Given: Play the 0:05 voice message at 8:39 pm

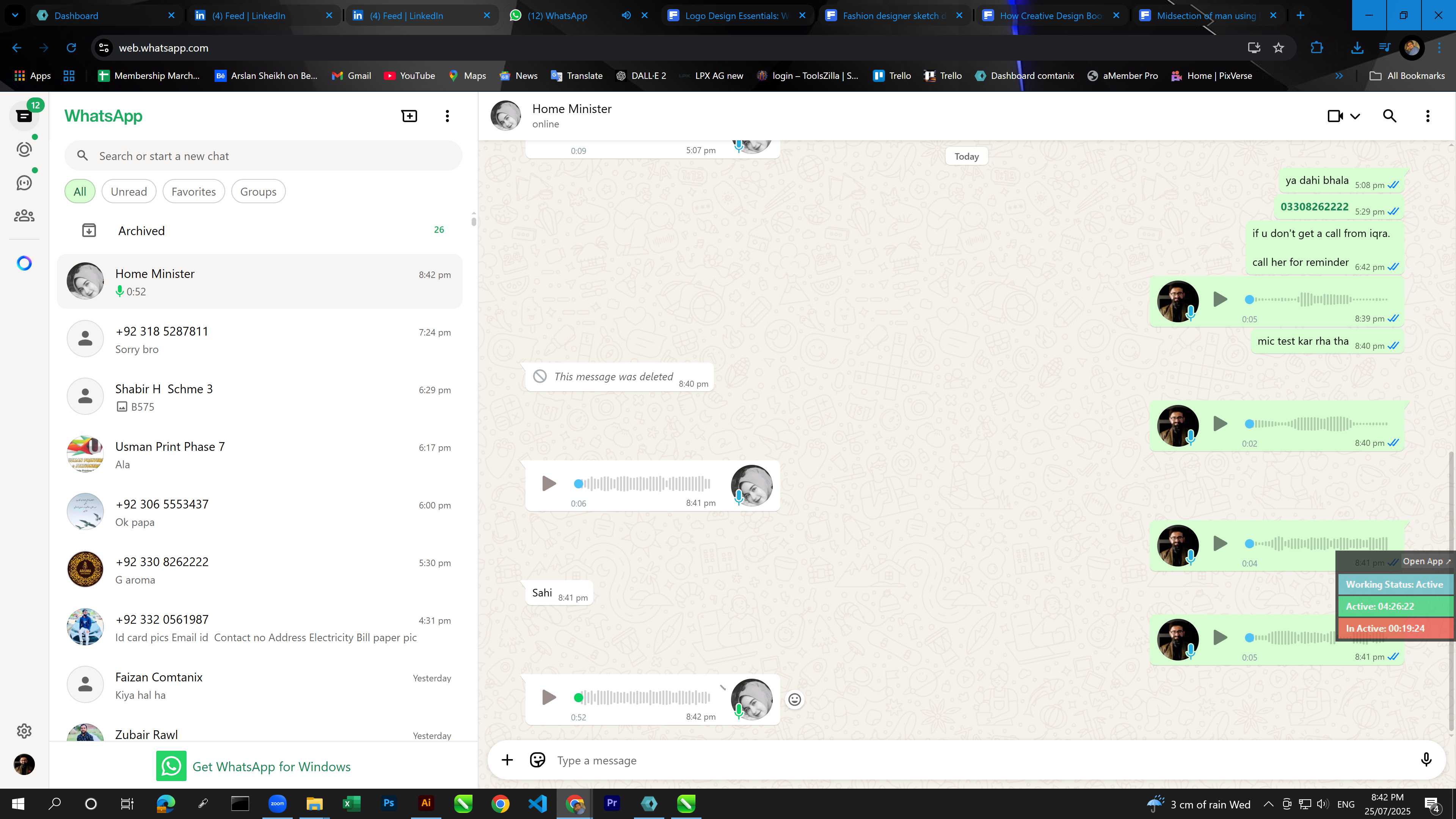Looking at the screenshot, I should click(x=1220, y=299).
